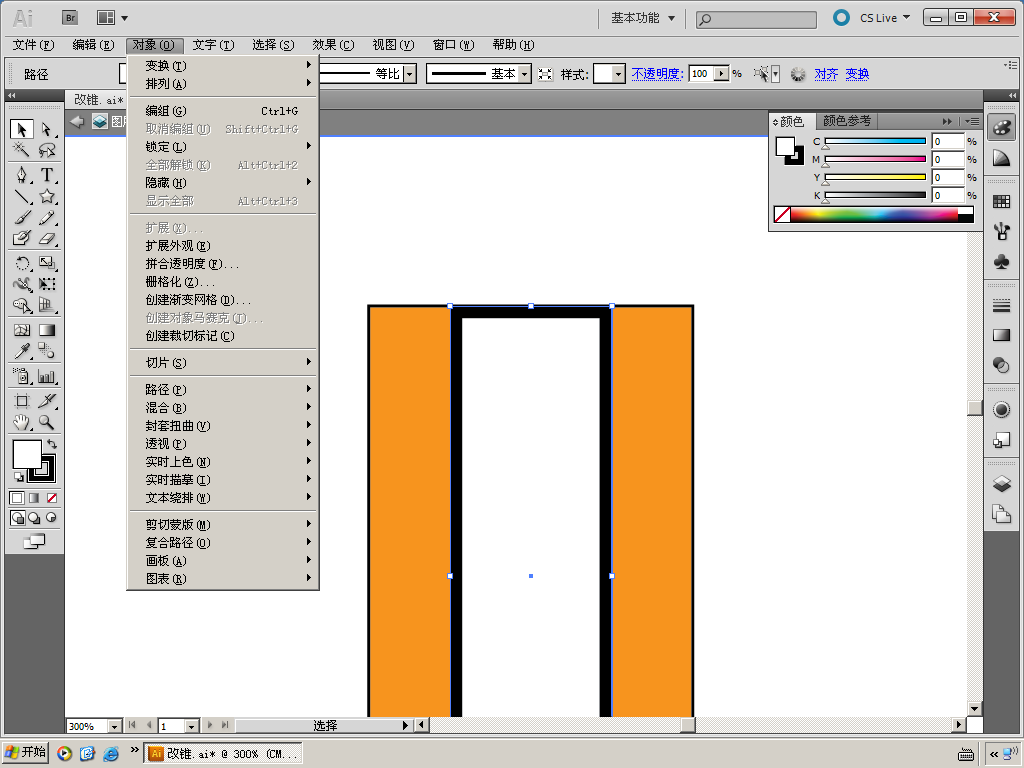The image size is (1024, 768).
Task: Choose 扩展外观 (E) menu entry
Action: click(x=223, y=246)
